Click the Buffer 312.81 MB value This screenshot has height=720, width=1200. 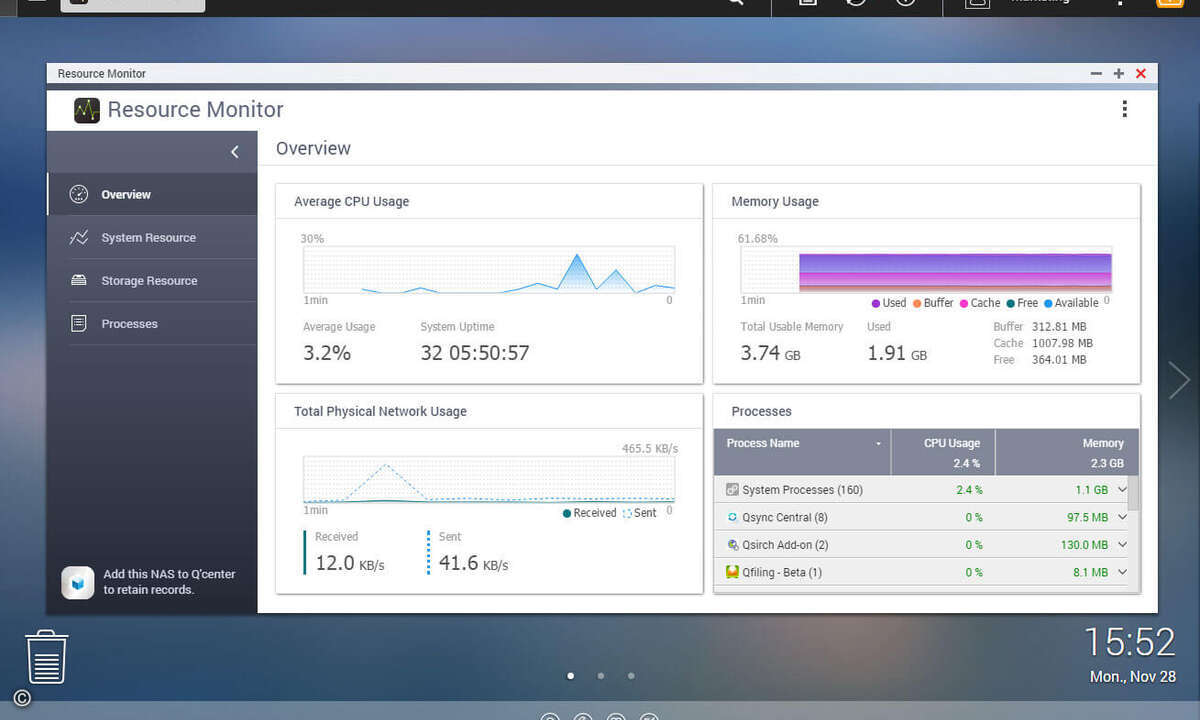pyautogui.click(x=1059, y=327)
